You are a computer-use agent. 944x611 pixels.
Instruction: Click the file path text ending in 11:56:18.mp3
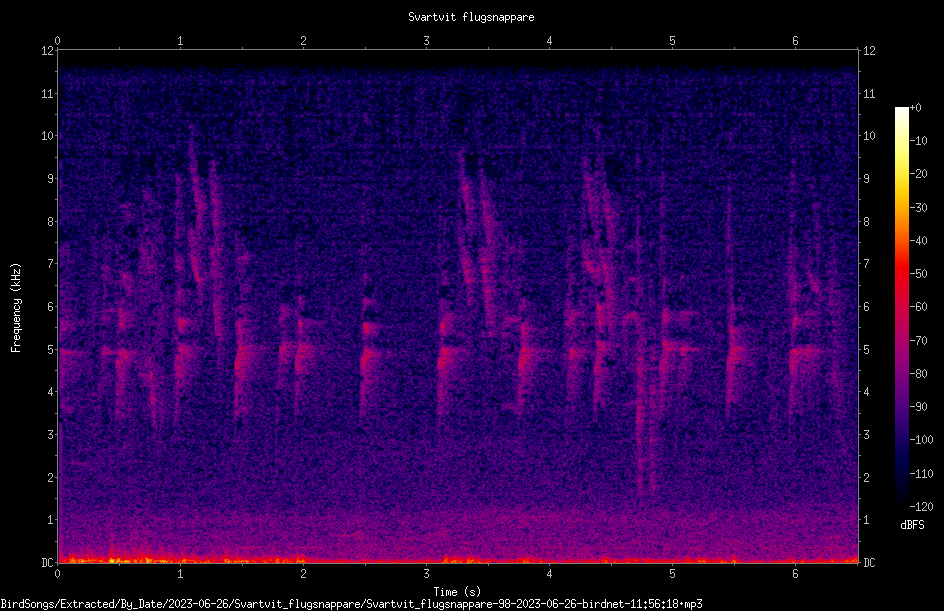[x=352, y=604]
